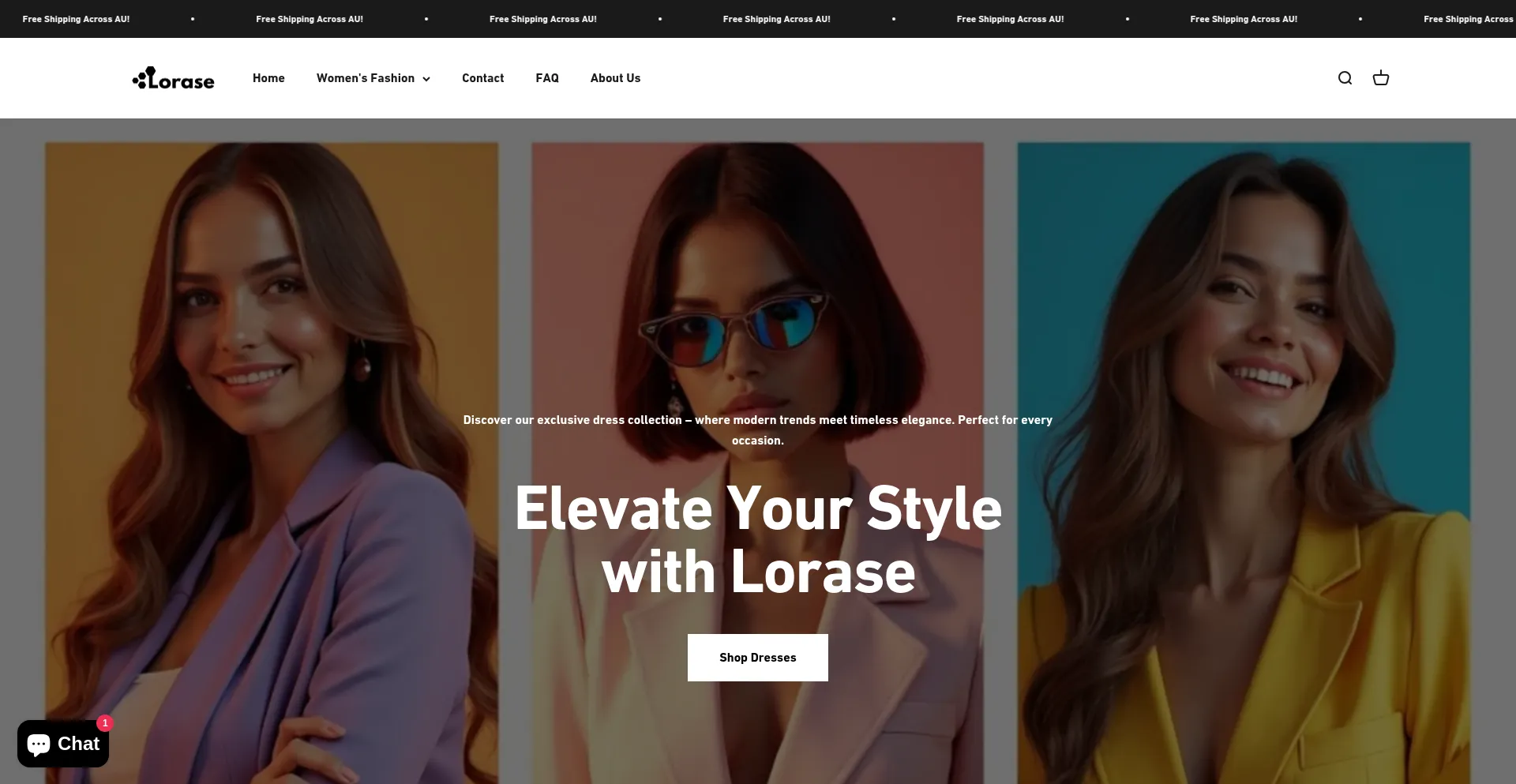Open the search icon in header
The height and width of the screenshot is (784, 1516).
click(x=1345, y=78)
